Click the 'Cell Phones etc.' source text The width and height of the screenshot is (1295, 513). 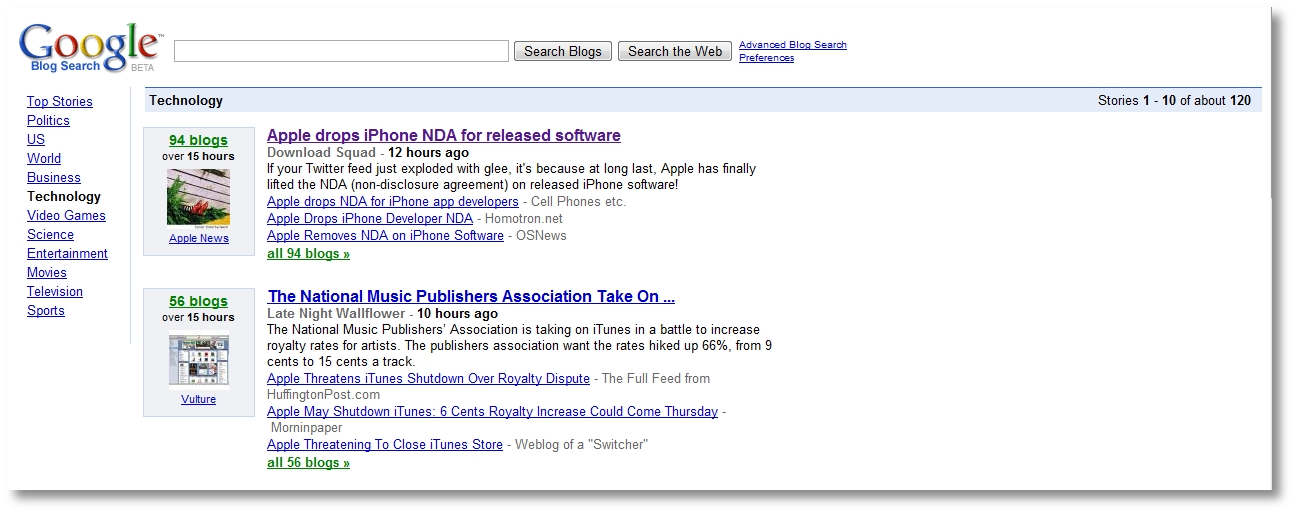pyautogui.click(x=578, y=202)
